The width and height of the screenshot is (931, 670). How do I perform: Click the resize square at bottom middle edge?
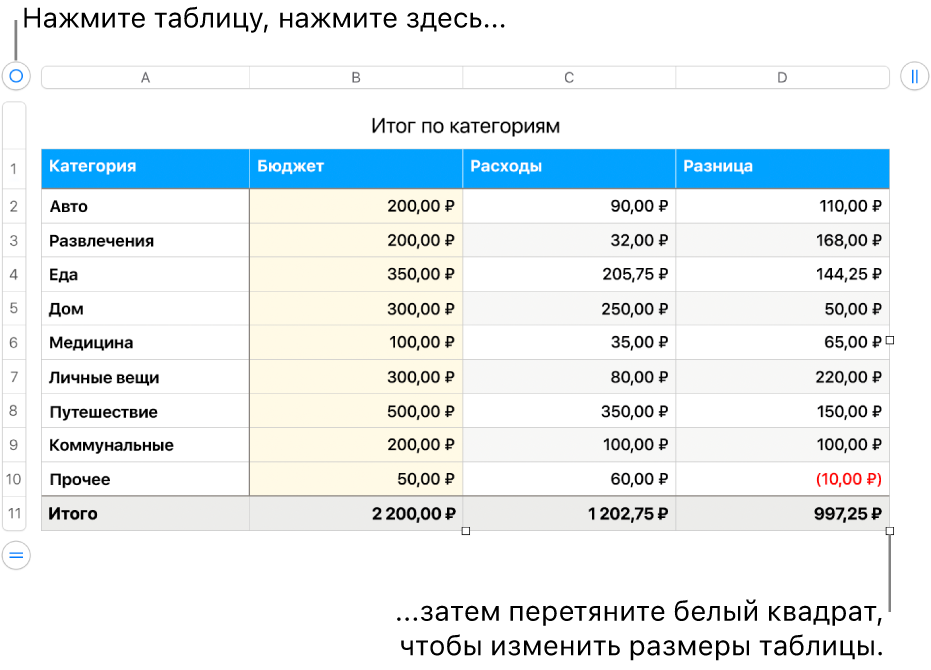(466, 531)
